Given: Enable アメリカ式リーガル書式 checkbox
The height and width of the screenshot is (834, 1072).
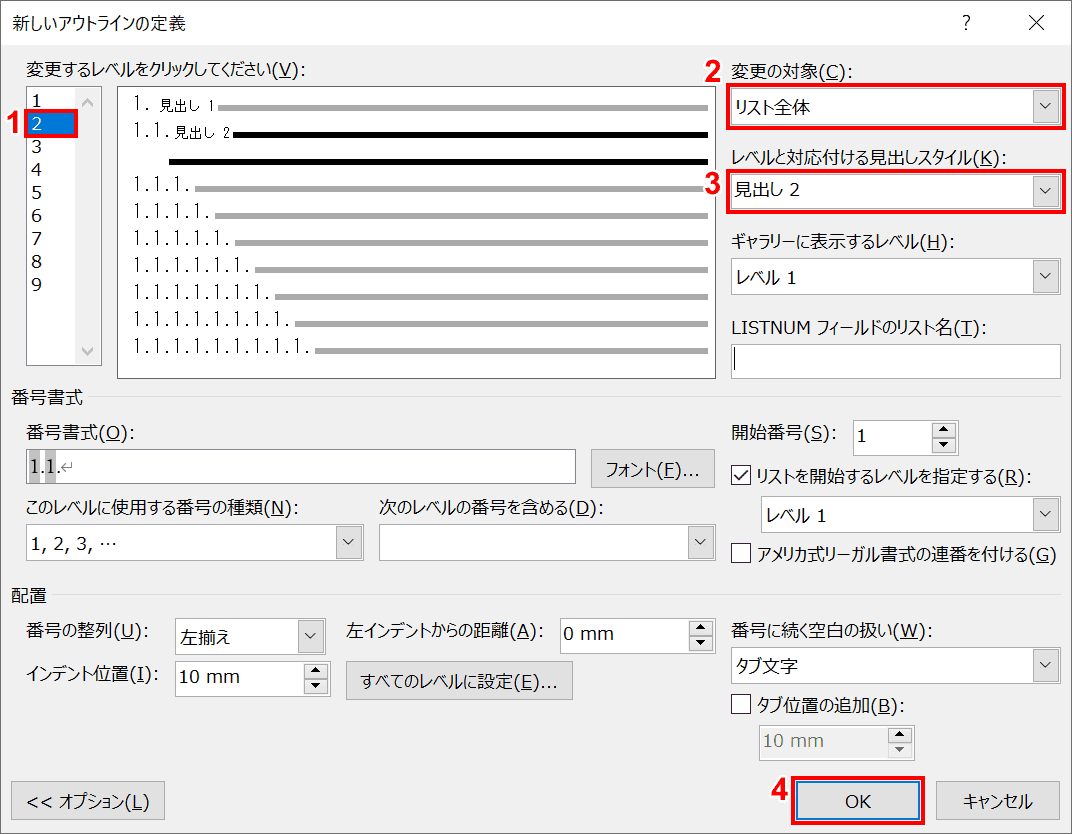Looking at the screenshot, I should click(741, 553).
